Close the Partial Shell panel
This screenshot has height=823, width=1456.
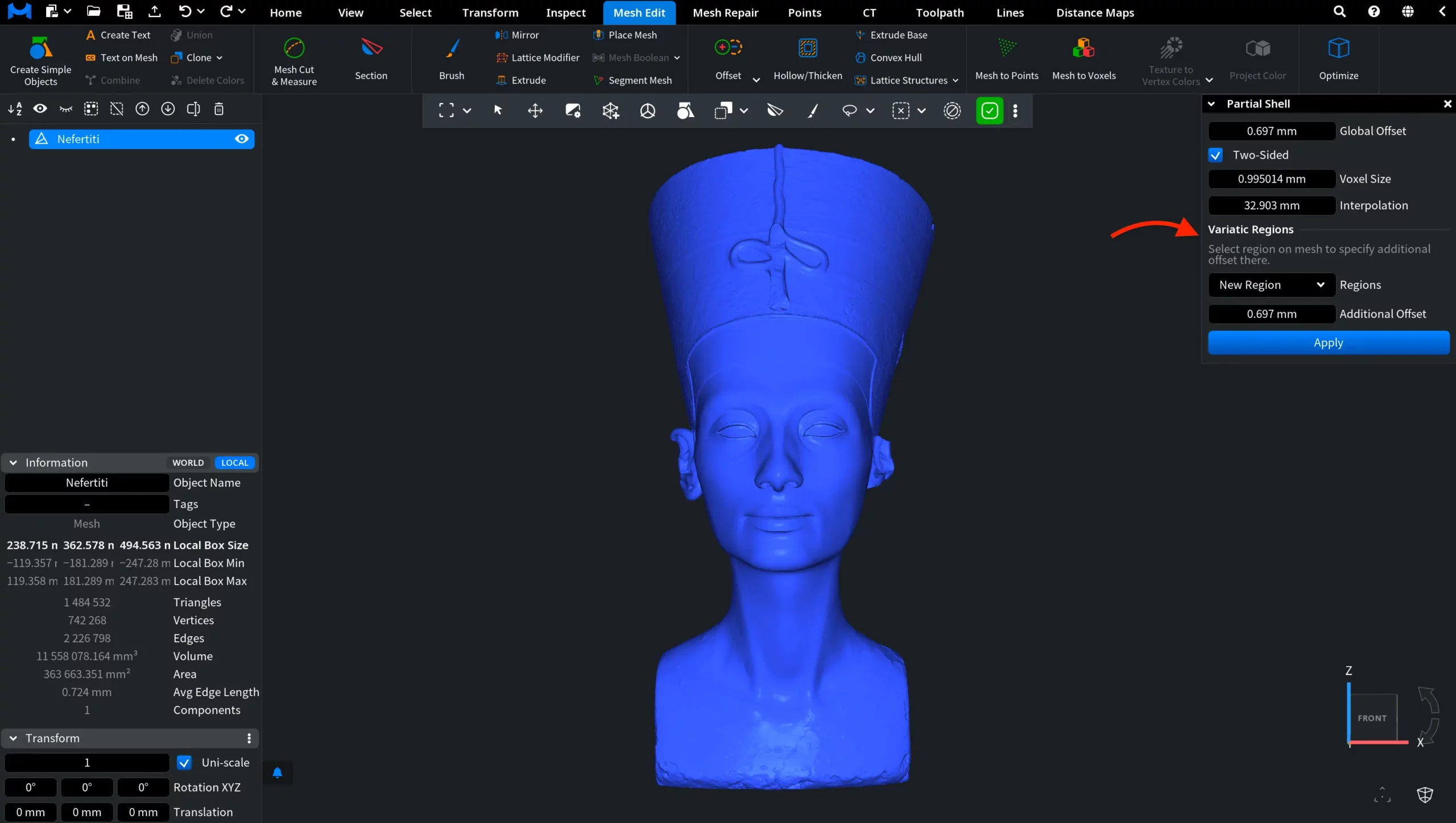click(x=1447, y=104)
